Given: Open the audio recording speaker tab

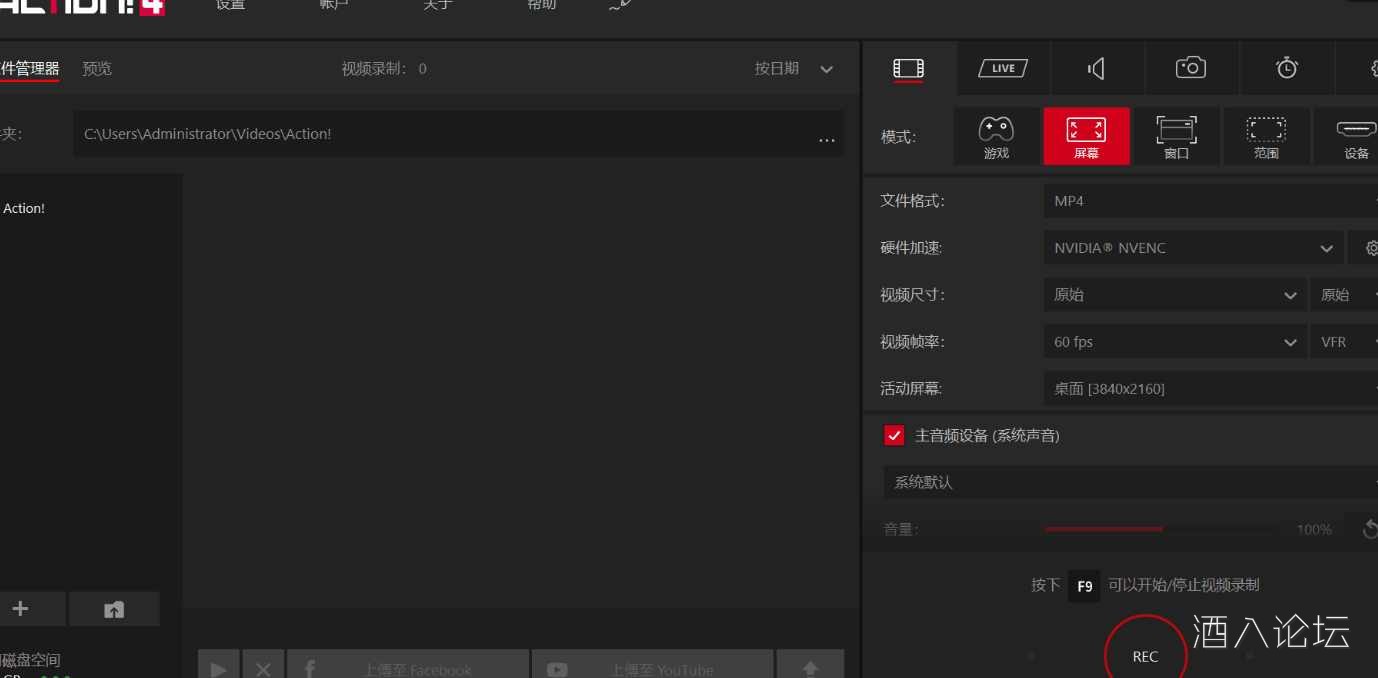Looking at the screenshot, I should point(1097,68).
